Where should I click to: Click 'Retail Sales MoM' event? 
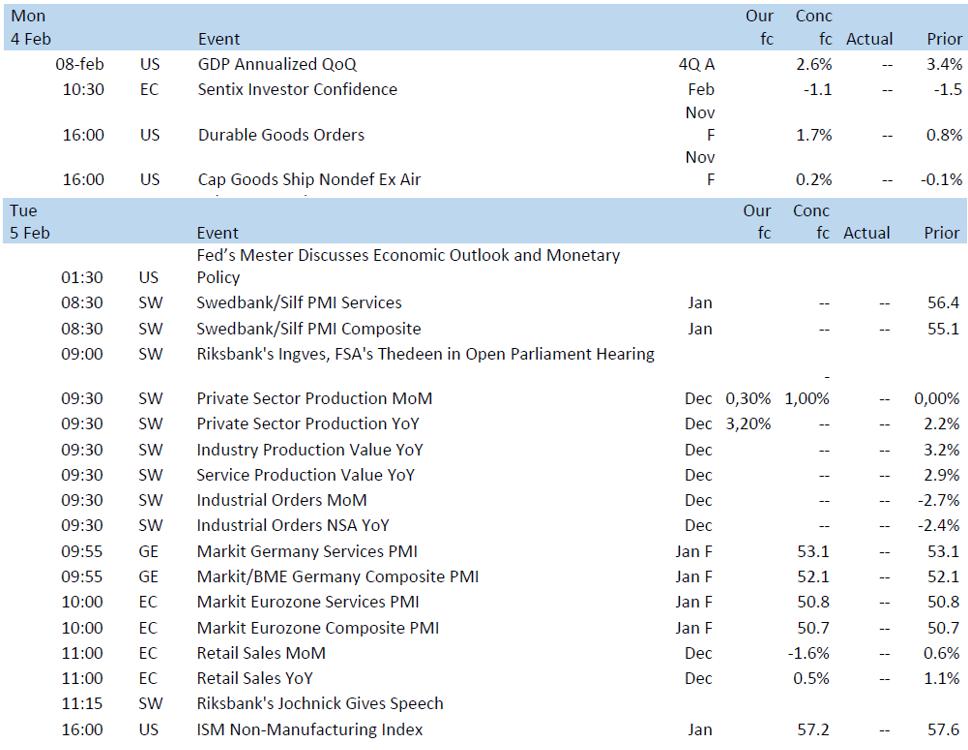pos(261,653)
